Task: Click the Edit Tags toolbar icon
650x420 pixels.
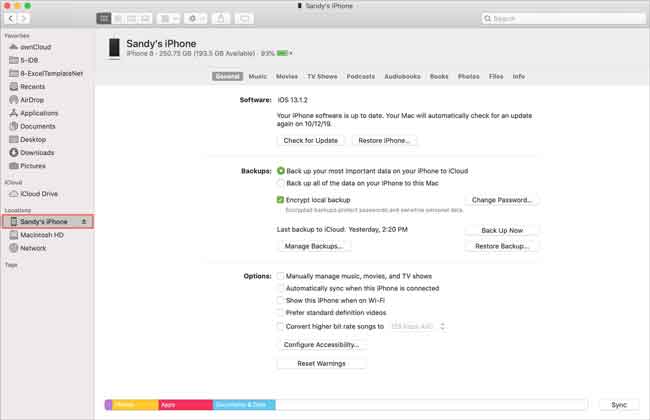Action: click(244, 18)
